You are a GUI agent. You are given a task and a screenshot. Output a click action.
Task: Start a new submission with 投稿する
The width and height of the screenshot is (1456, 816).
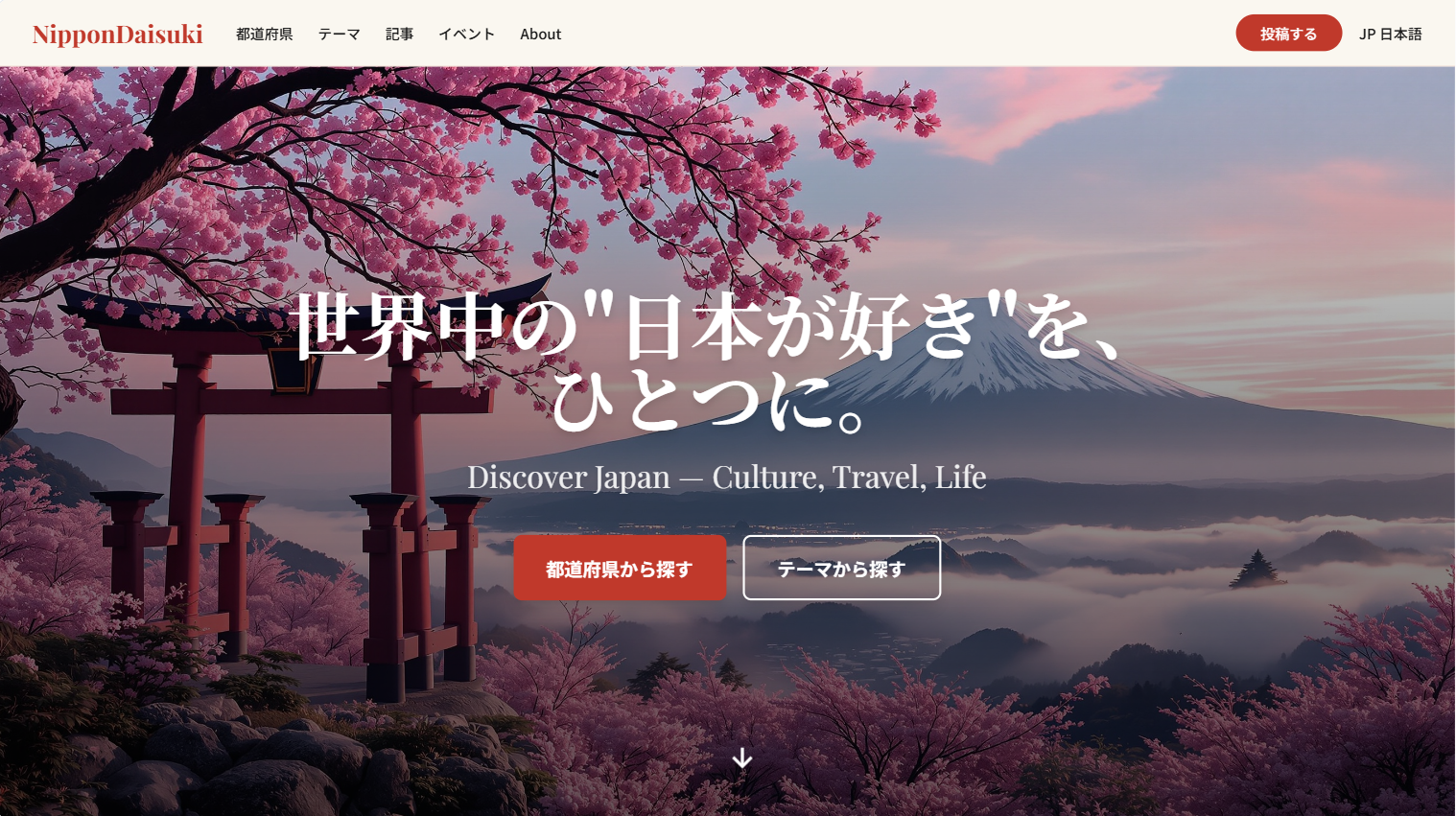tap(1288, 33)
